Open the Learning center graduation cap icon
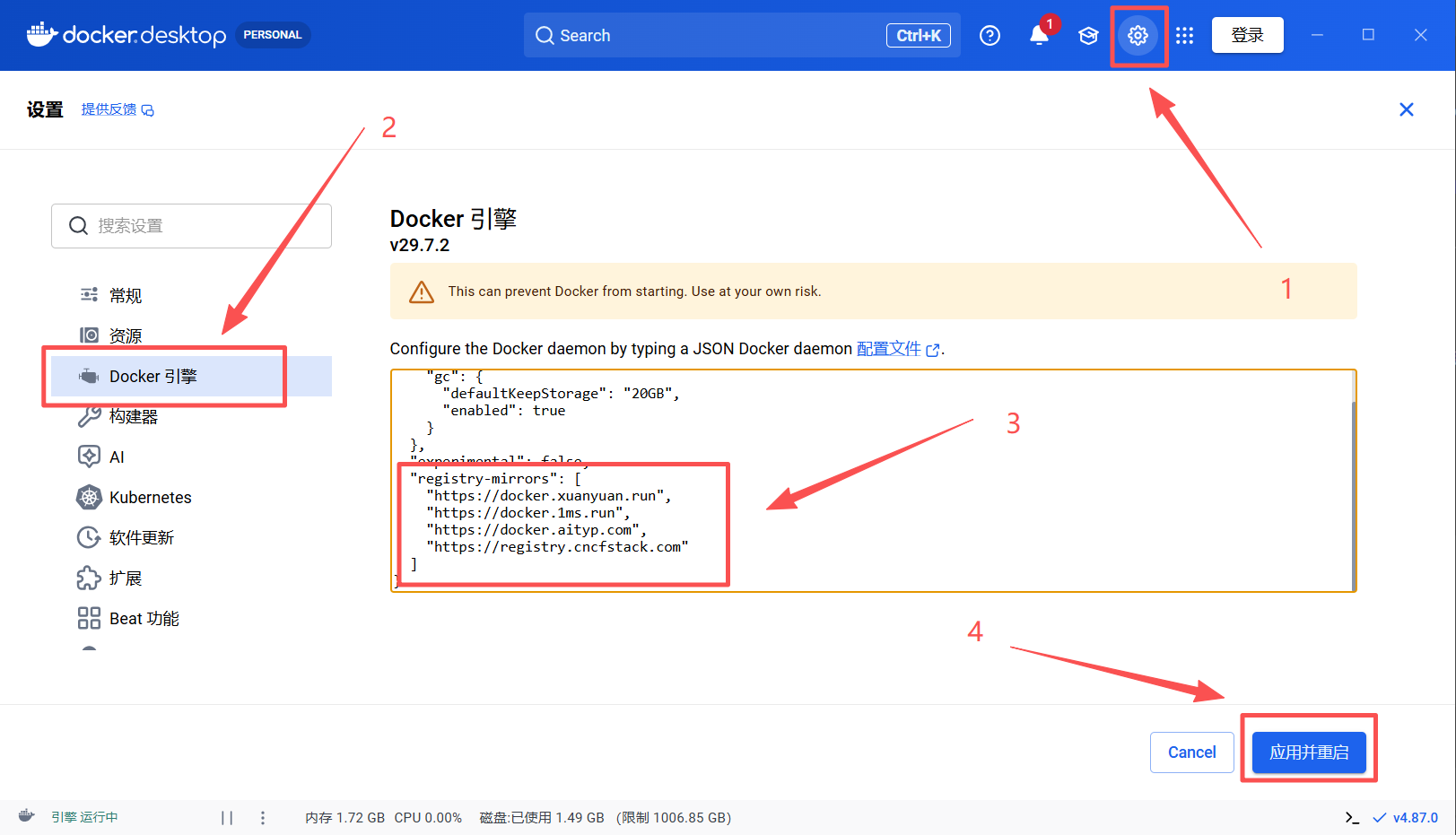 point(1088,35)
